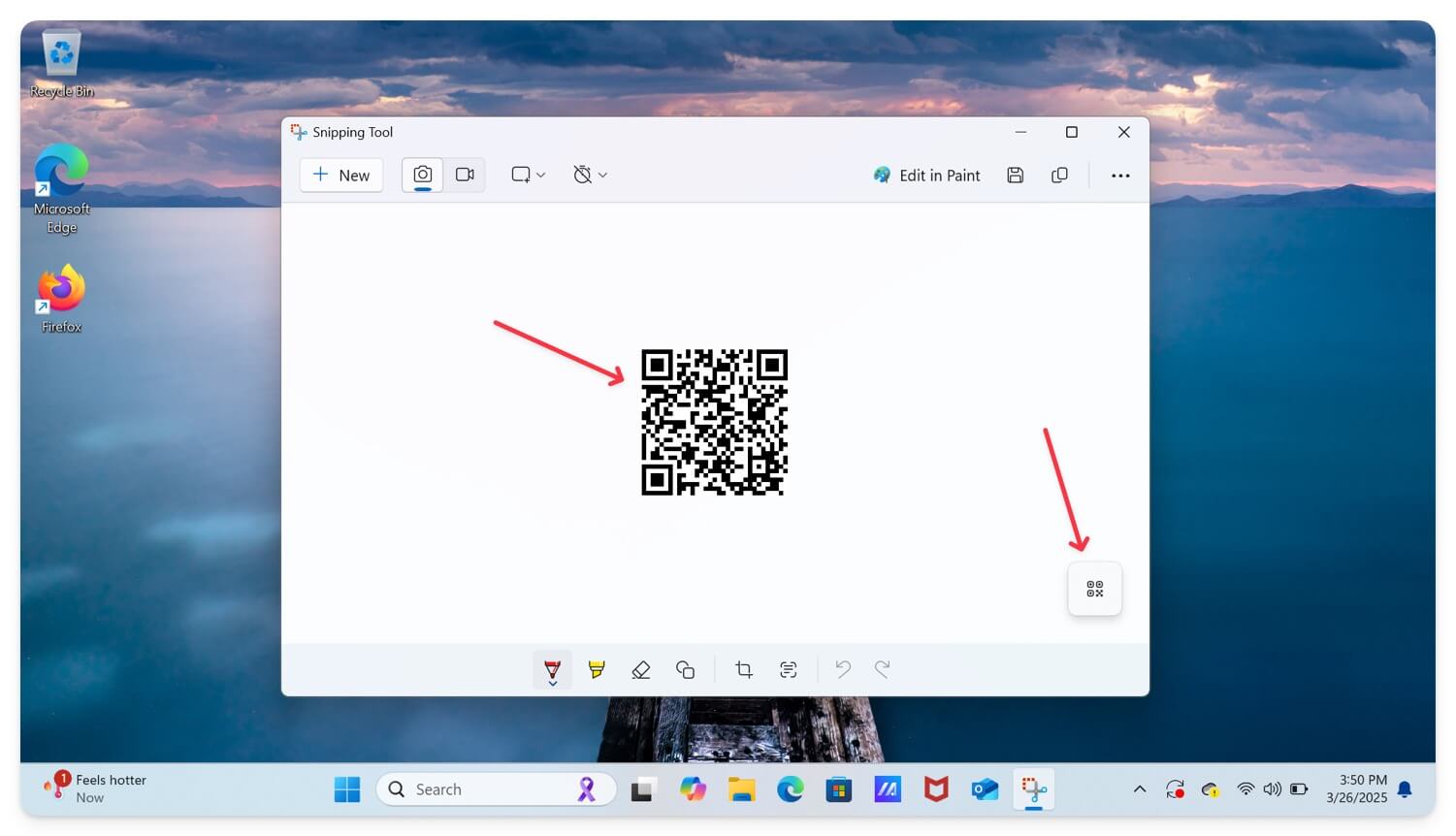The width and height of the screenshot is (1456, 836).
Task: Click the sync status tray icon
Action: coord(1176,789)
